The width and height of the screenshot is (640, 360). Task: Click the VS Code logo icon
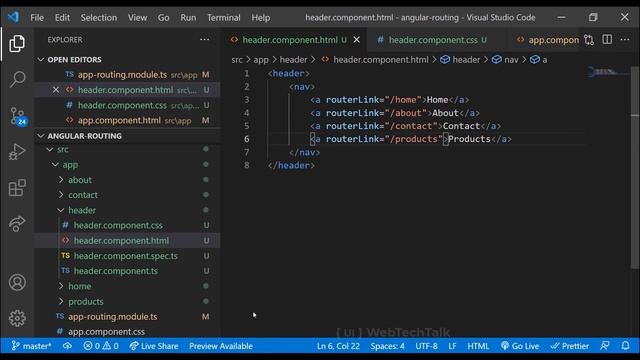coord(13,17)
